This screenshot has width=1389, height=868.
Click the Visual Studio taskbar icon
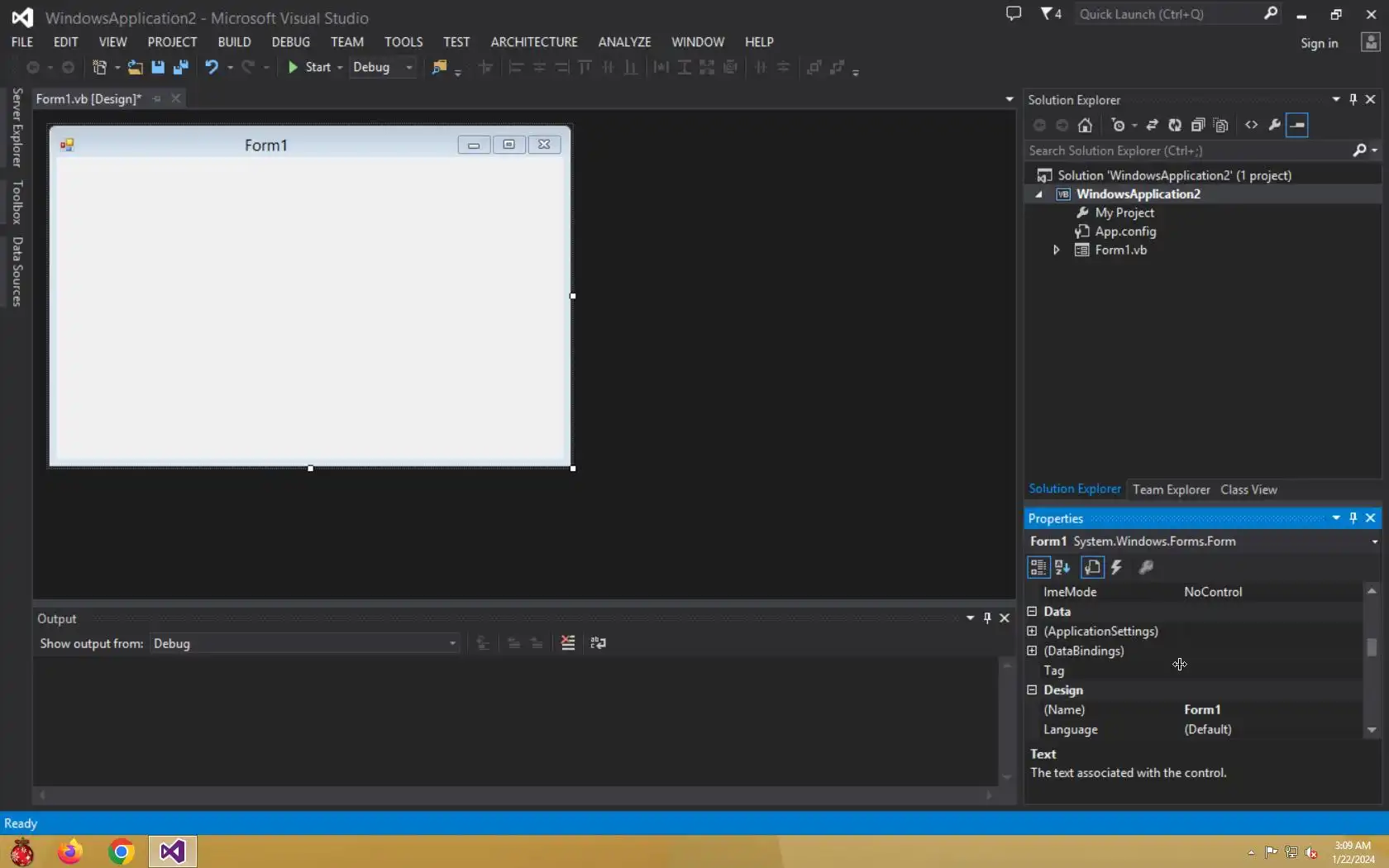(173, 851)
